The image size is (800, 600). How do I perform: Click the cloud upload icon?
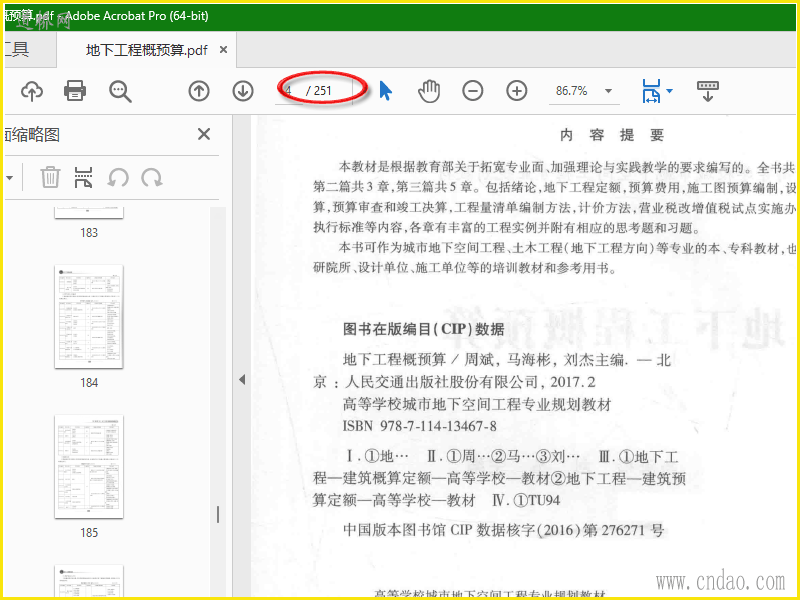pyautogui.click(x=32, y=91)
